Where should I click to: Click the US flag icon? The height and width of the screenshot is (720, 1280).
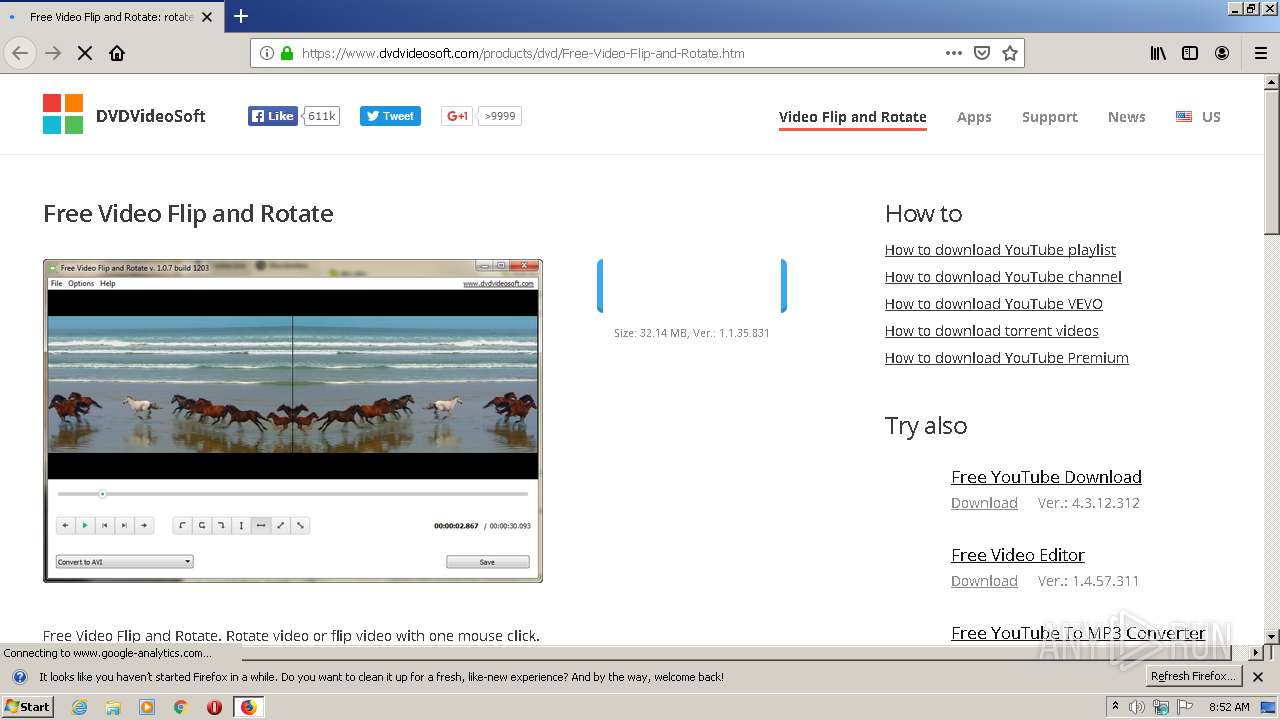[x=1184, y=116]
